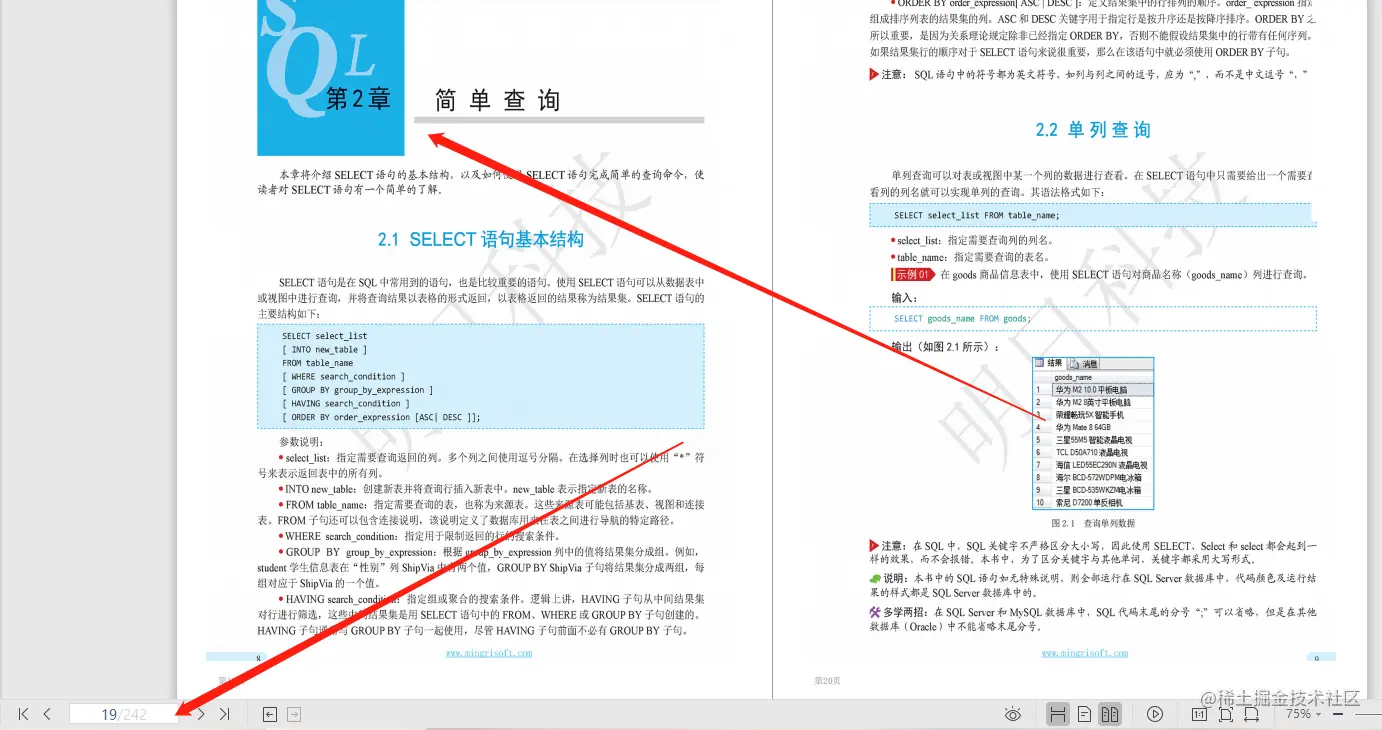The width and height of the screenshot is (1382, 730).
Task: Click the green 说明 note icon
Action: tap(875, 578)
